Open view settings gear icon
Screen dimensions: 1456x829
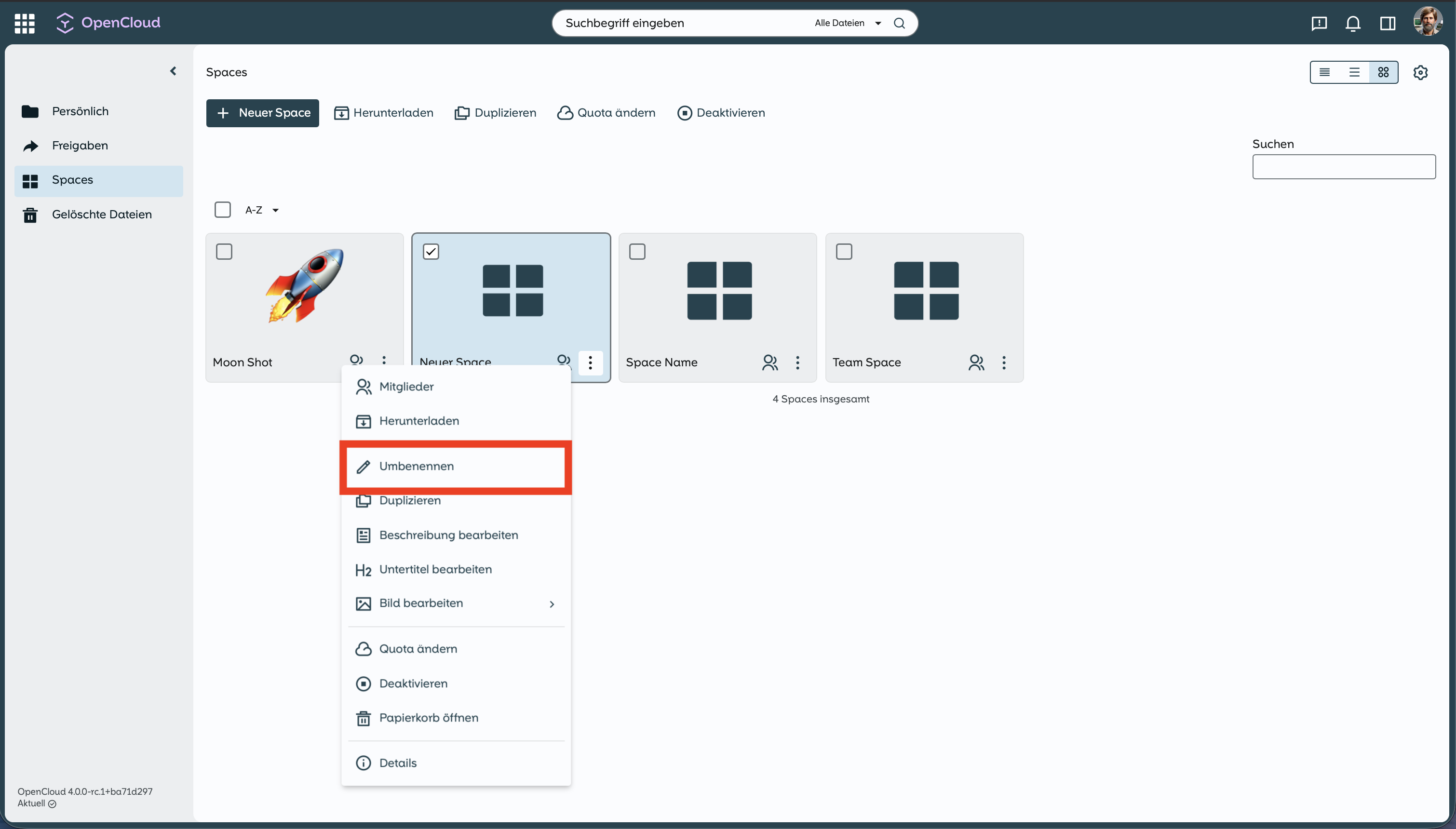[1420, 72]
